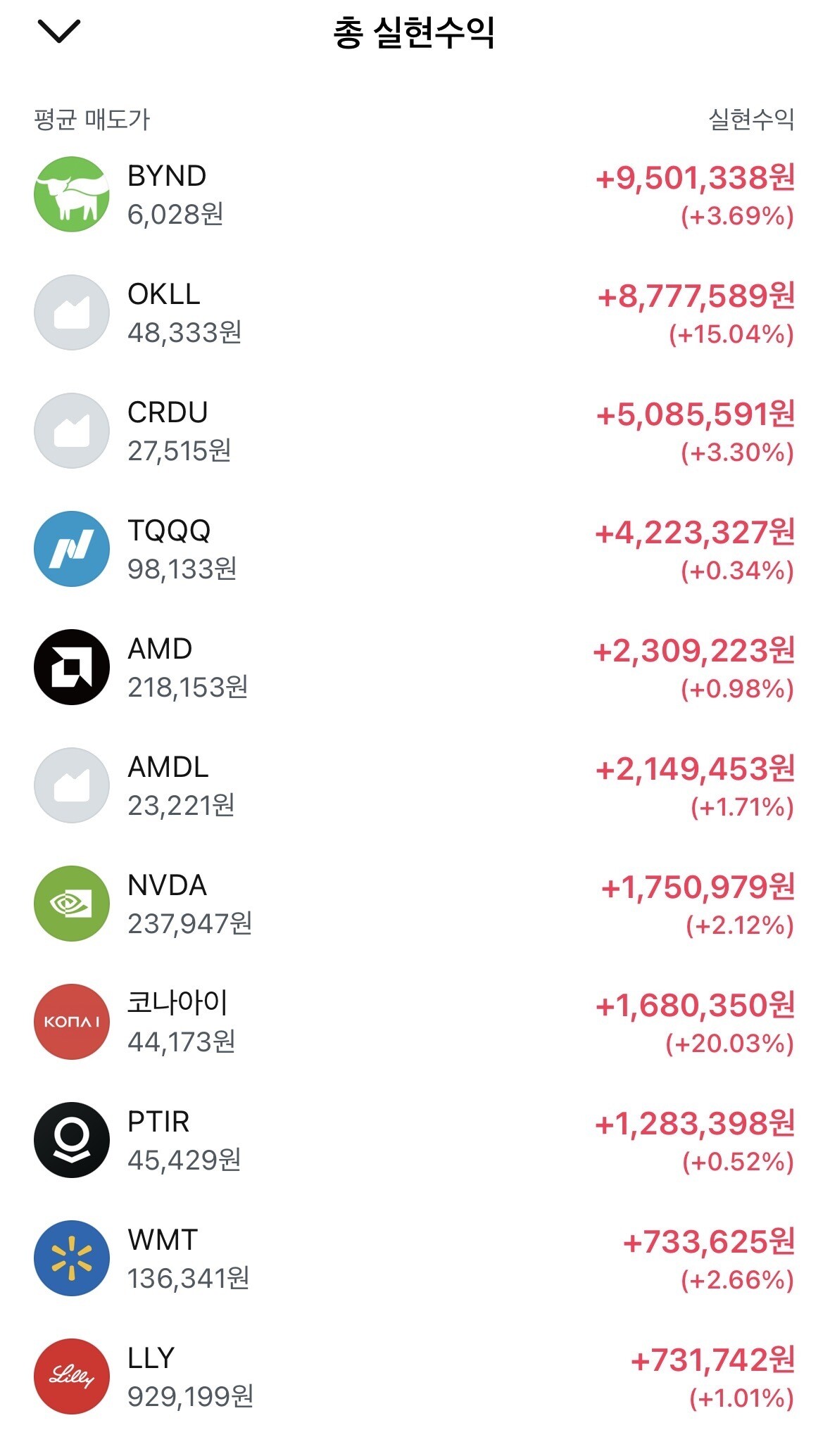Open the CRDU ticker name
830x1456 pixels.
click(x=168, y=412)
